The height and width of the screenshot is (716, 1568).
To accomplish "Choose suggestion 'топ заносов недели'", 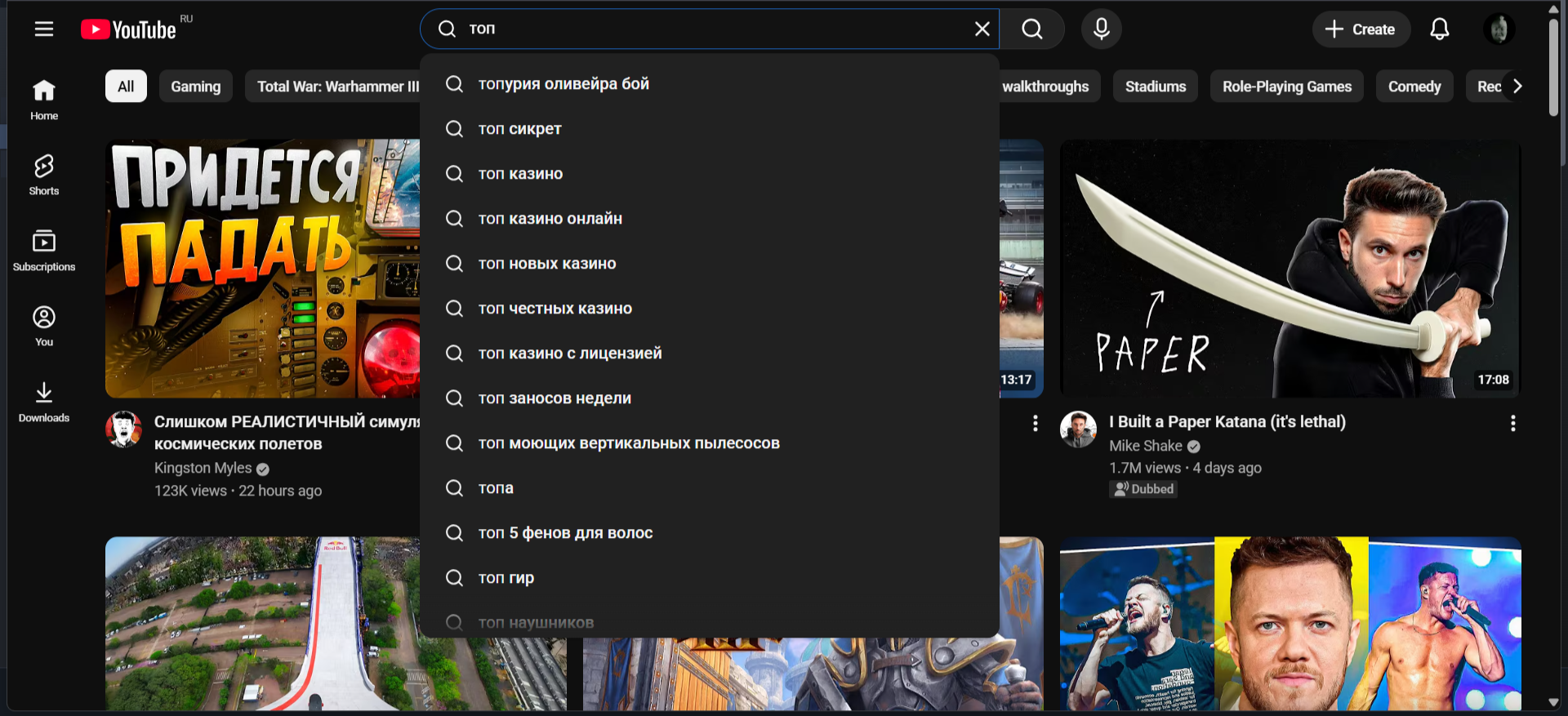I will pyautogui.click(x=710, y=398).
